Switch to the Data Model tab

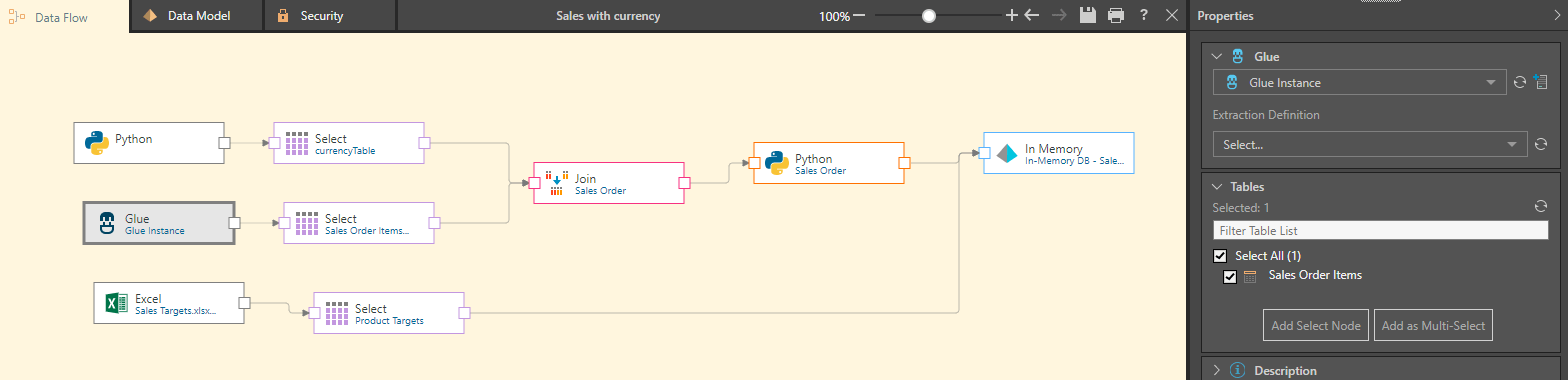[x=198, y=16]
